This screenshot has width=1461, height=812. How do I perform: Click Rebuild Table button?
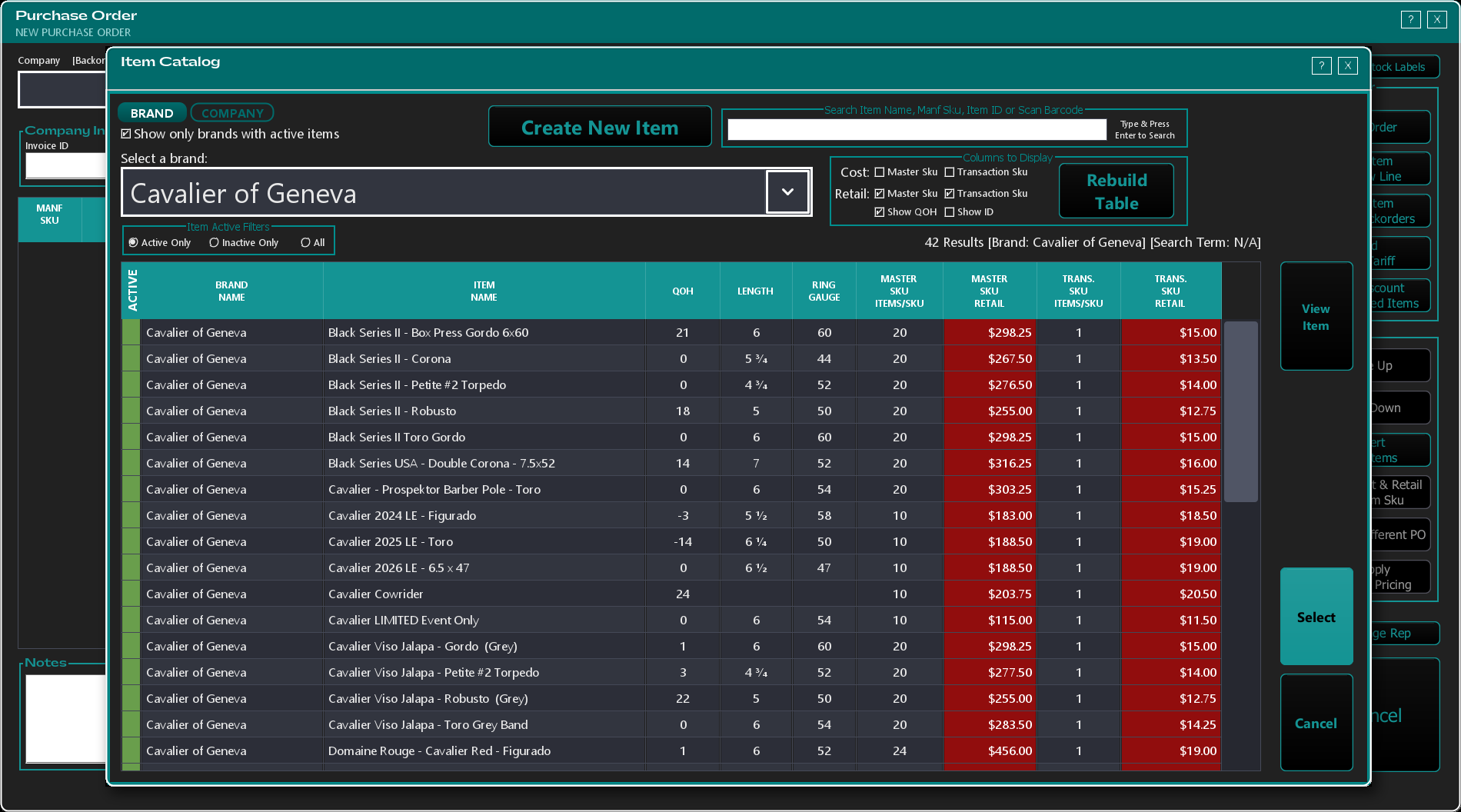pos(1117,191)
